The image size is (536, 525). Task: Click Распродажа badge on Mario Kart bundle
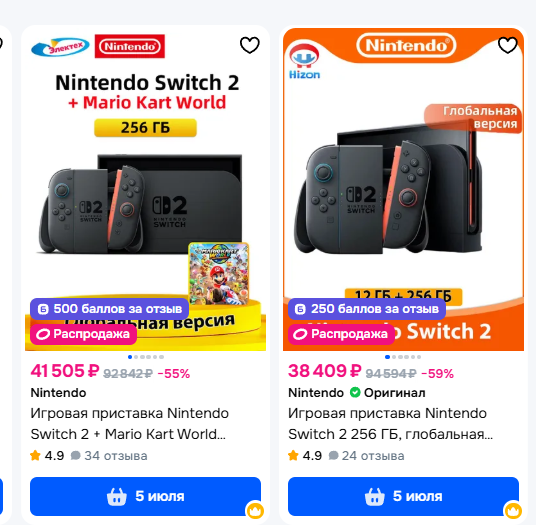pyautogui.click(x=83, y=334)
